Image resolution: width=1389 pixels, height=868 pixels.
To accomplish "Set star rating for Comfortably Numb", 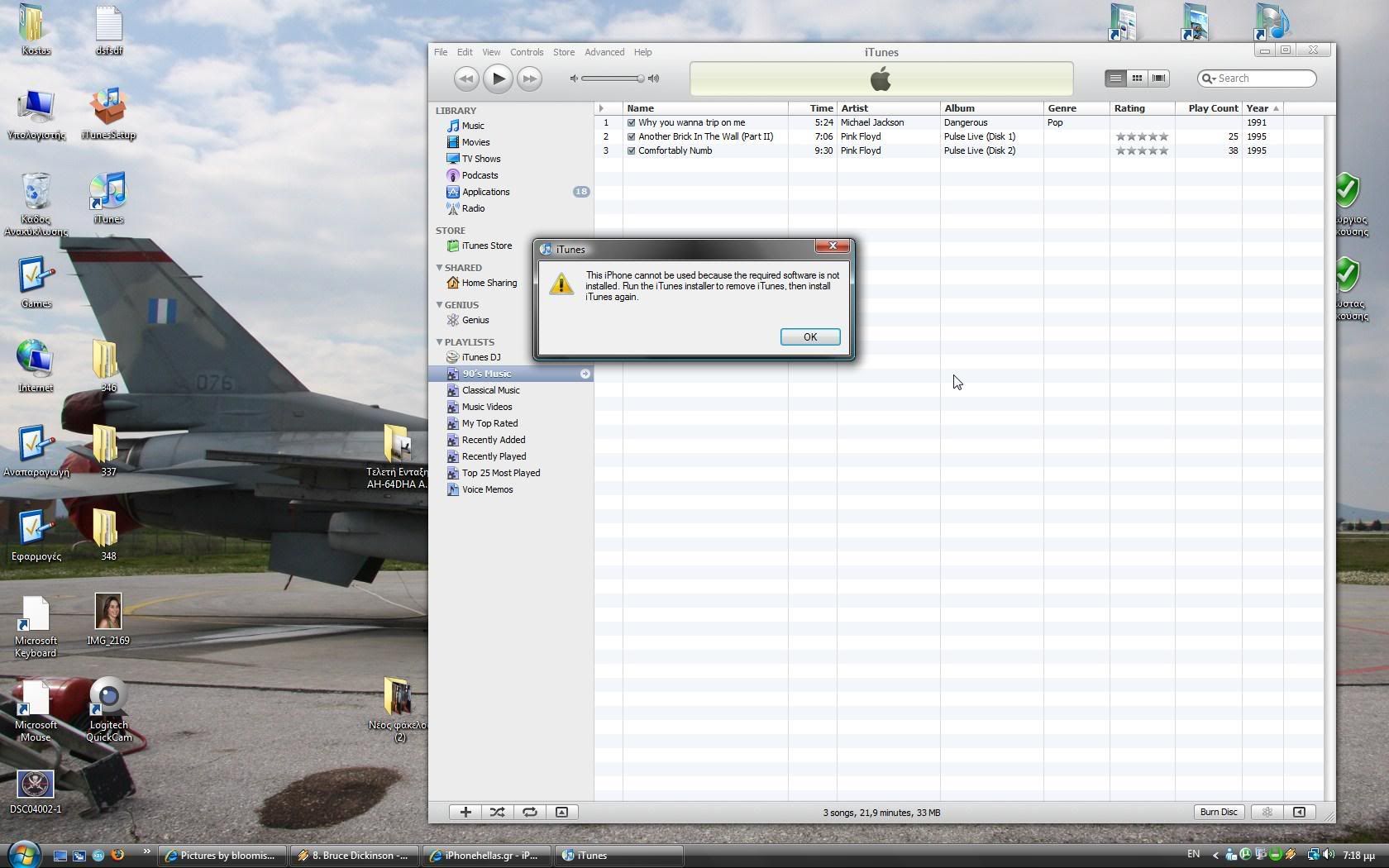I will [x=1142, y=150].
